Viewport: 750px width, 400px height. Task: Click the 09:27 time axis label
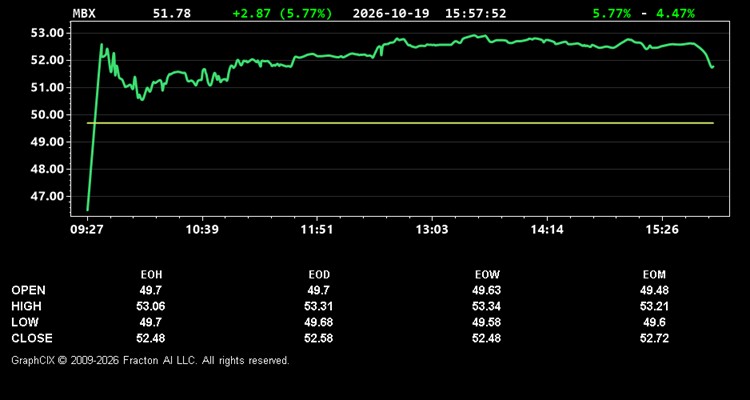coord(87,230)
